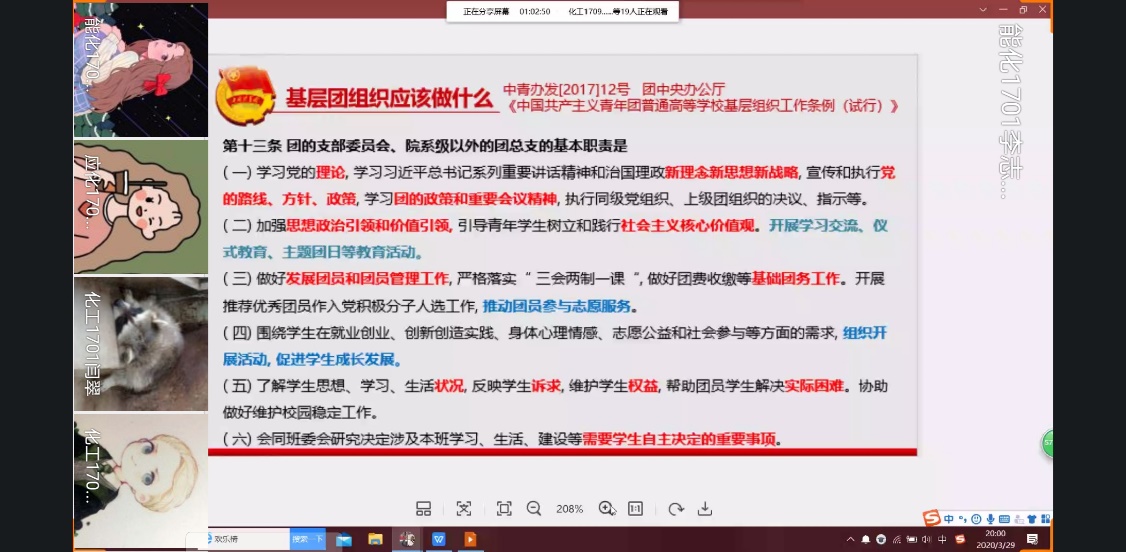Image resolution: width=1126 pixels, height=552 pixels.
Task: Rotate the image clockwise
Action: (x=676, y=508)
